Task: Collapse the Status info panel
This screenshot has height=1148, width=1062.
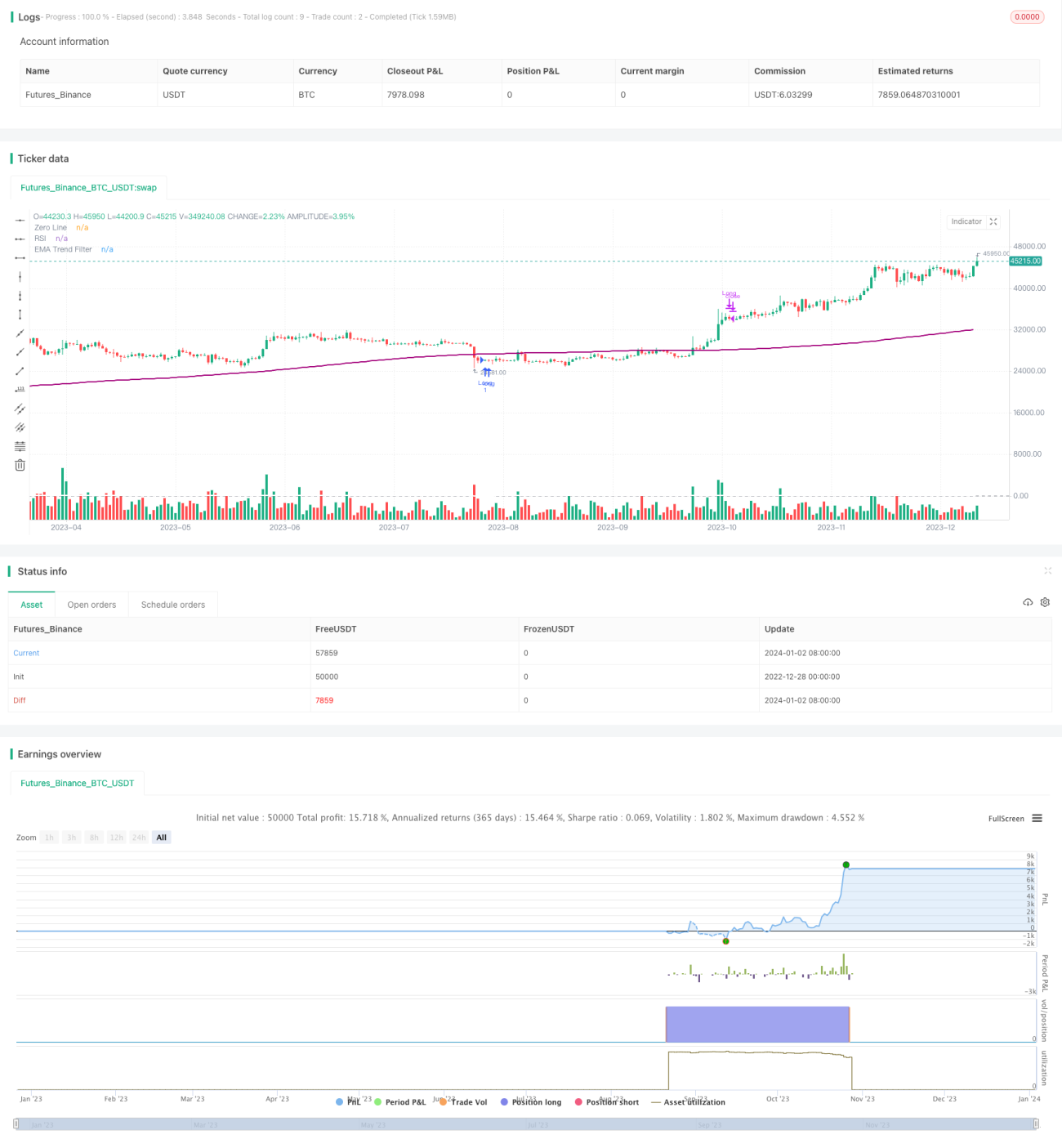Action: tap(1047, 571)
